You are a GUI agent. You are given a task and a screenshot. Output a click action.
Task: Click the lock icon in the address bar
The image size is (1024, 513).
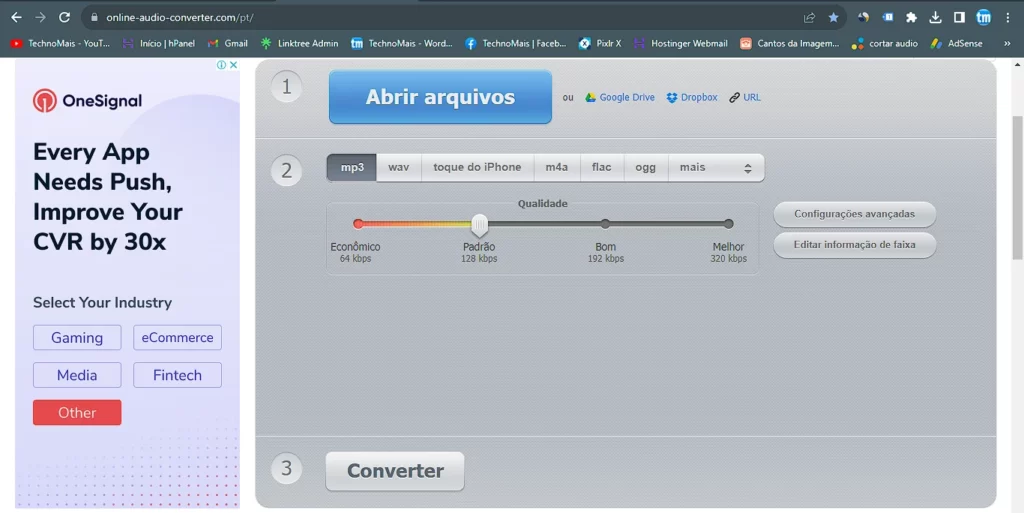tap(94, 18)
